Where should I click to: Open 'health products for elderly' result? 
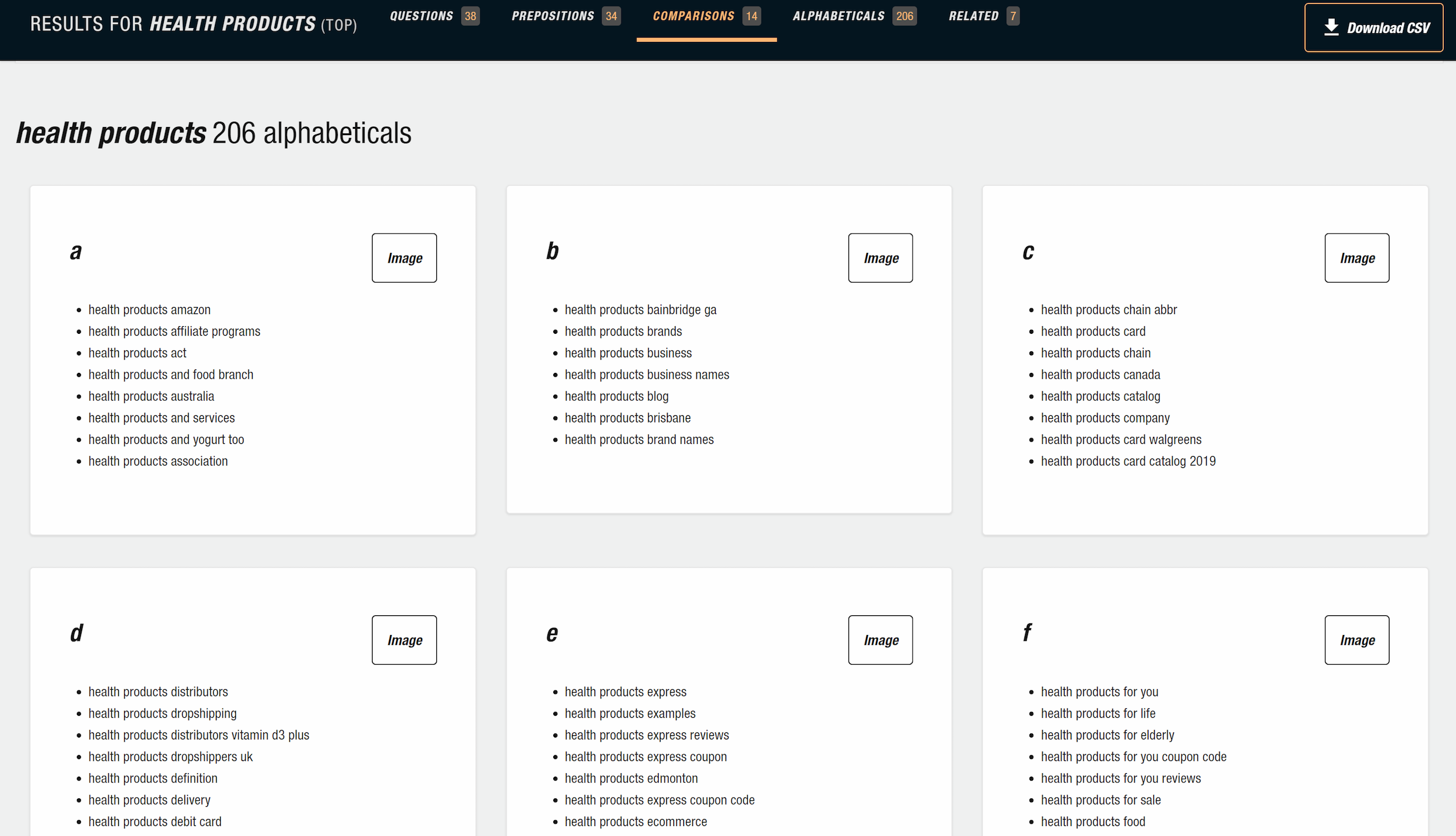(1107, 735)
